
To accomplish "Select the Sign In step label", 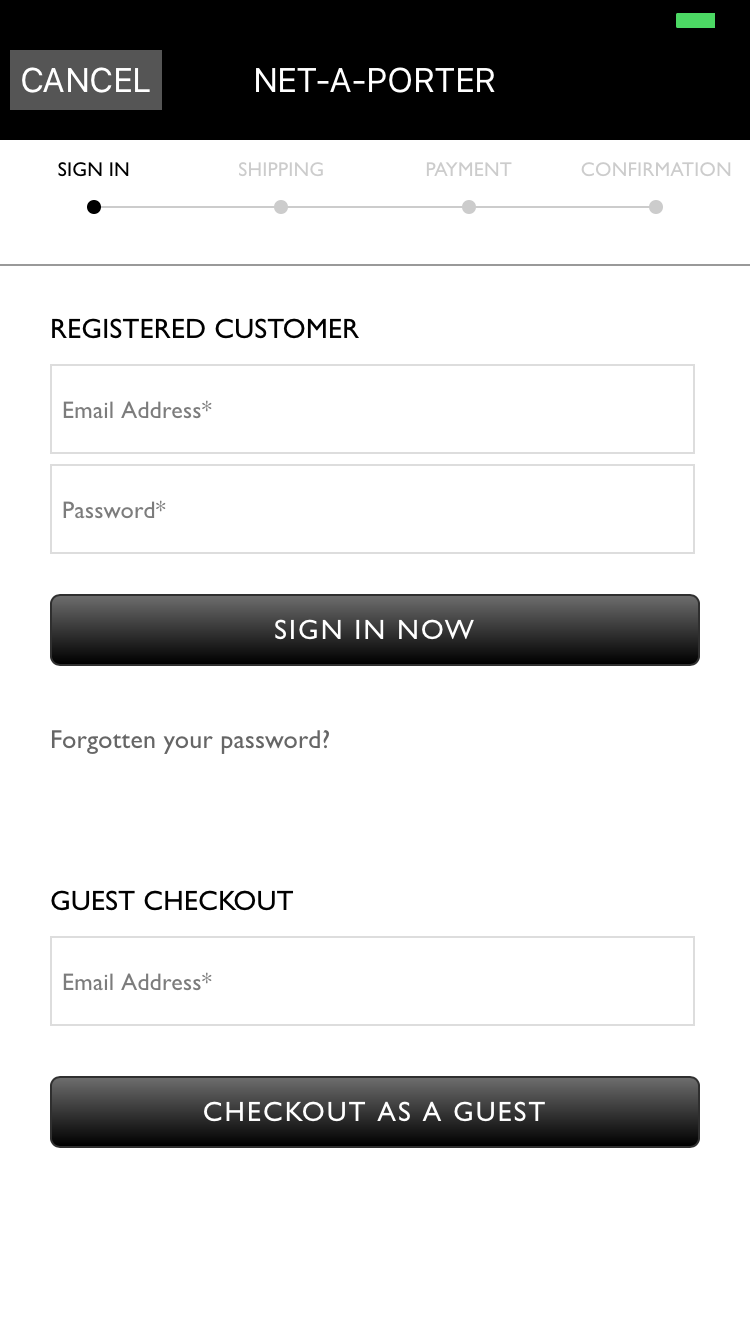I will [93, 169].
